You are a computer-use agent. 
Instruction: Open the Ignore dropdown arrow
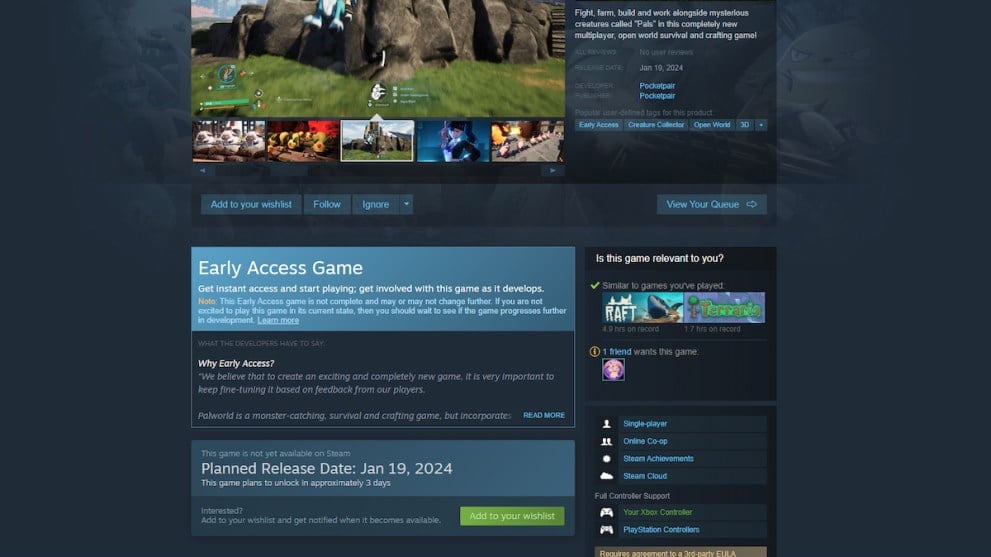(x=406, y=204)
